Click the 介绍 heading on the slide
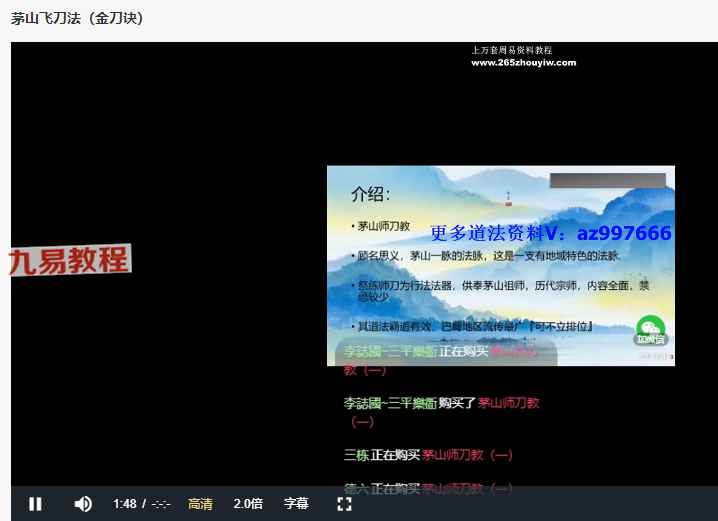The height and width of the screenshot is (521, 718). (x=371, y=194)
